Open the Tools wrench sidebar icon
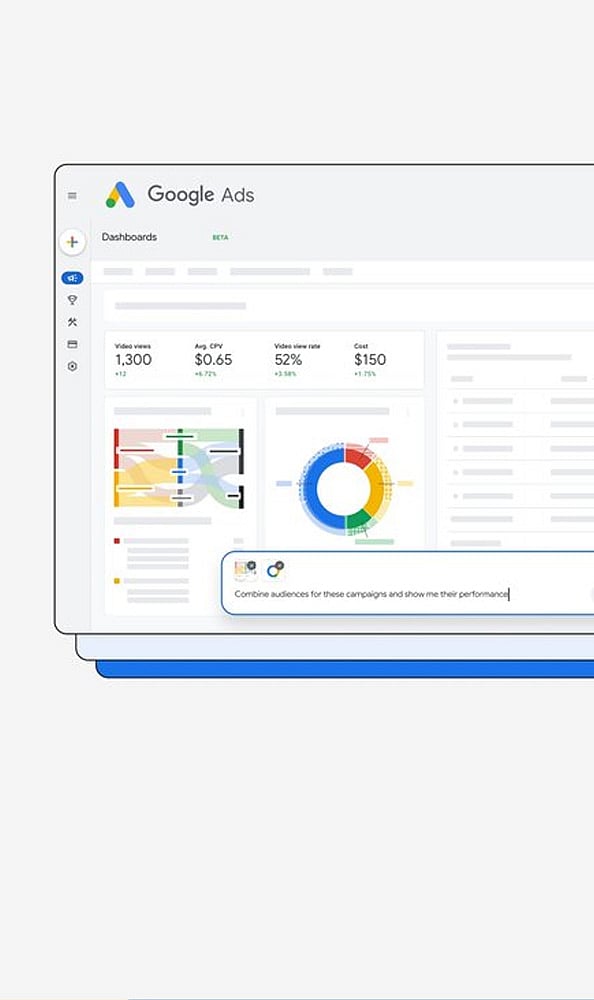 click(72, 322)
